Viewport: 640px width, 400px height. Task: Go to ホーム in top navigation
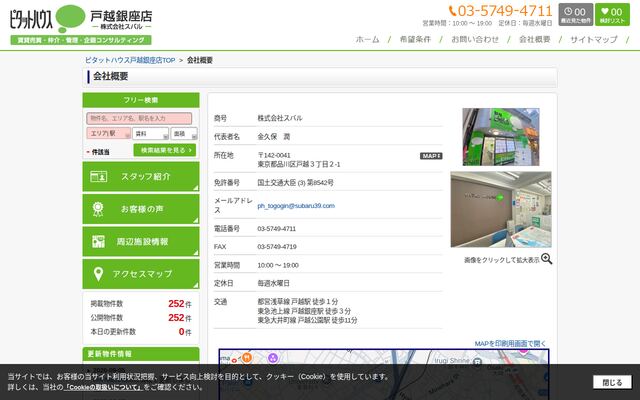pyautogui.click(x=367, y=40)
